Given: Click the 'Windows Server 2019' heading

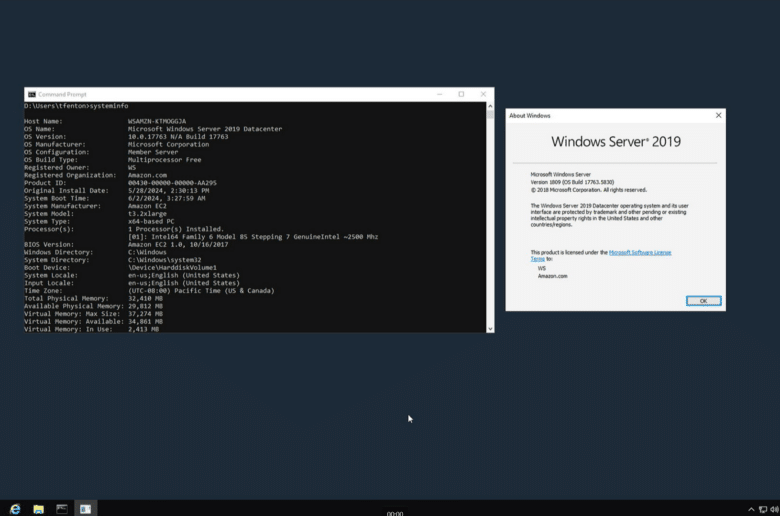Looking at the screenshot, I should coord(616,141).
